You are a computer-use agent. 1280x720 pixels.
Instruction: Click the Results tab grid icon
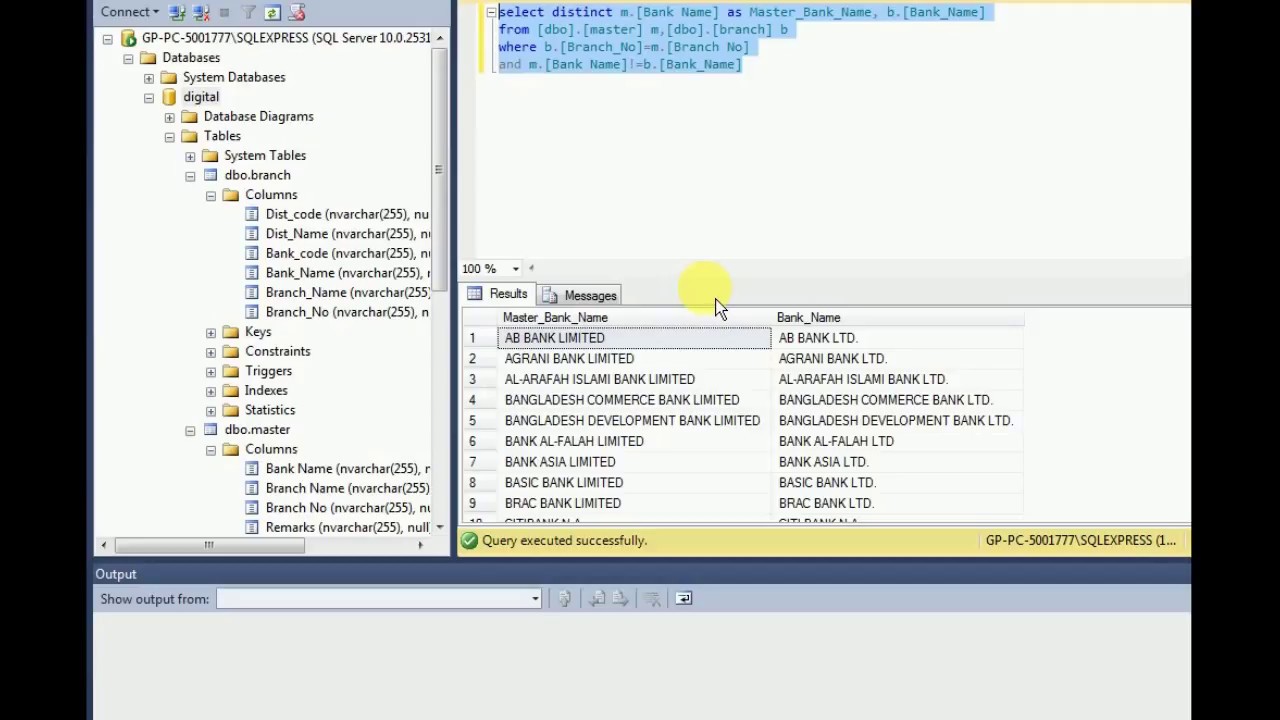(x=475, y=294)
